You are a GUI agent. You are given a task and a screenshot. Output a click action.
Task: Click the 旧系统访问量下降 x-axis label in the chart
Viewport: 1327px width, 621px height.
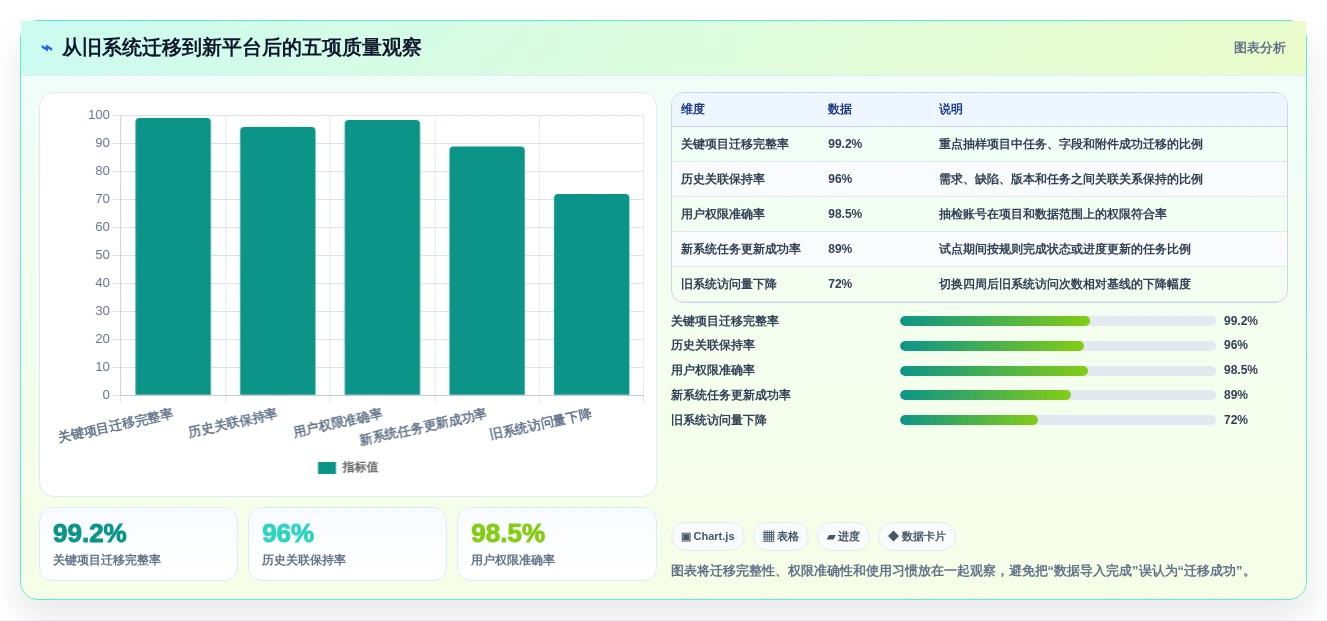coord(541,424)
